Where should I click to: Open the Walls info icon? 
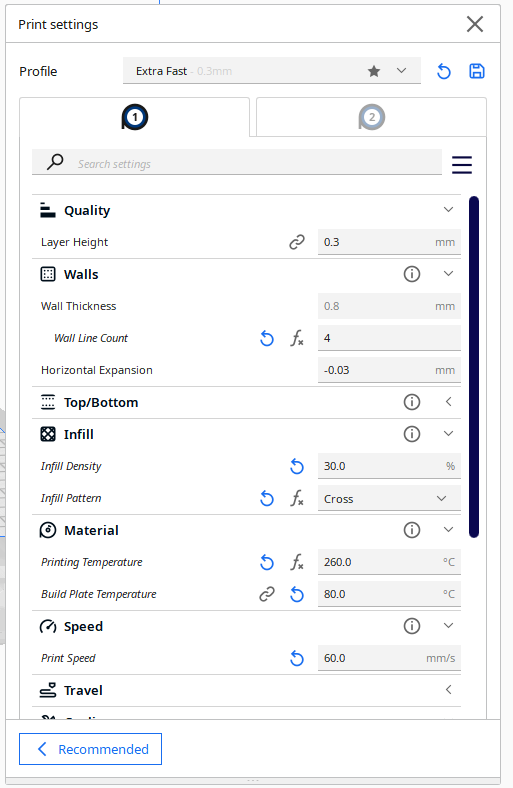(x=412, y=274)
